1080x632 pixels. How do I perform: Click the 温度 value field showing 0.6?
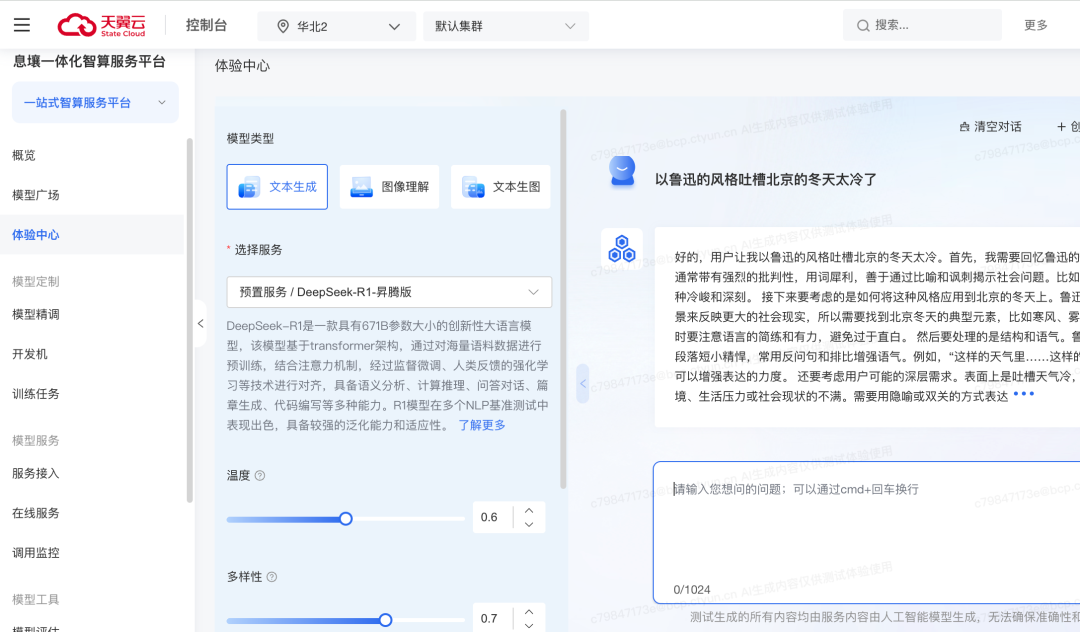click(492, 518)
